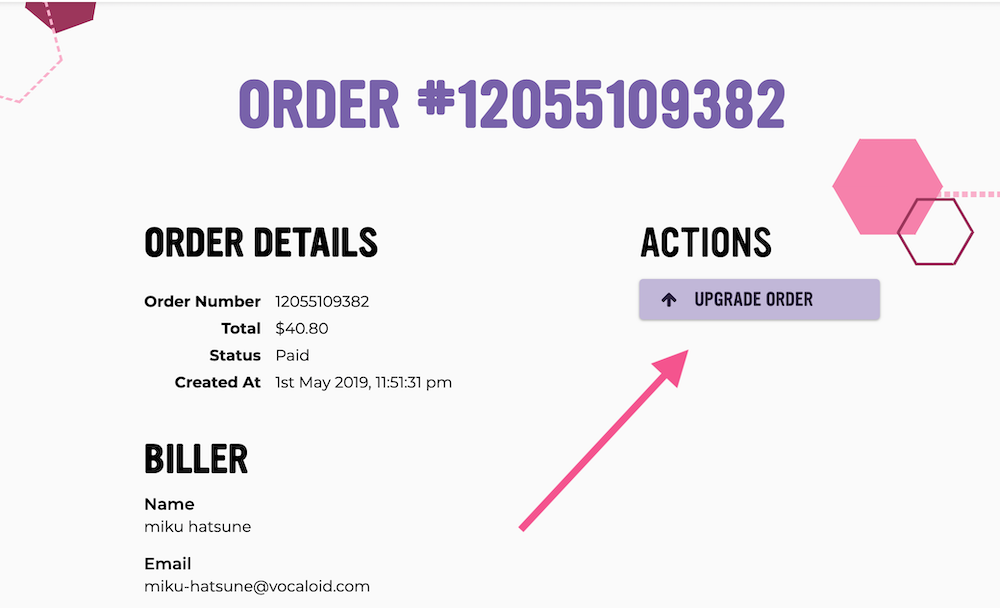This screenshot has width=1000, height=608.
Task: Select the Created At date value
Action: pos(364,382)
